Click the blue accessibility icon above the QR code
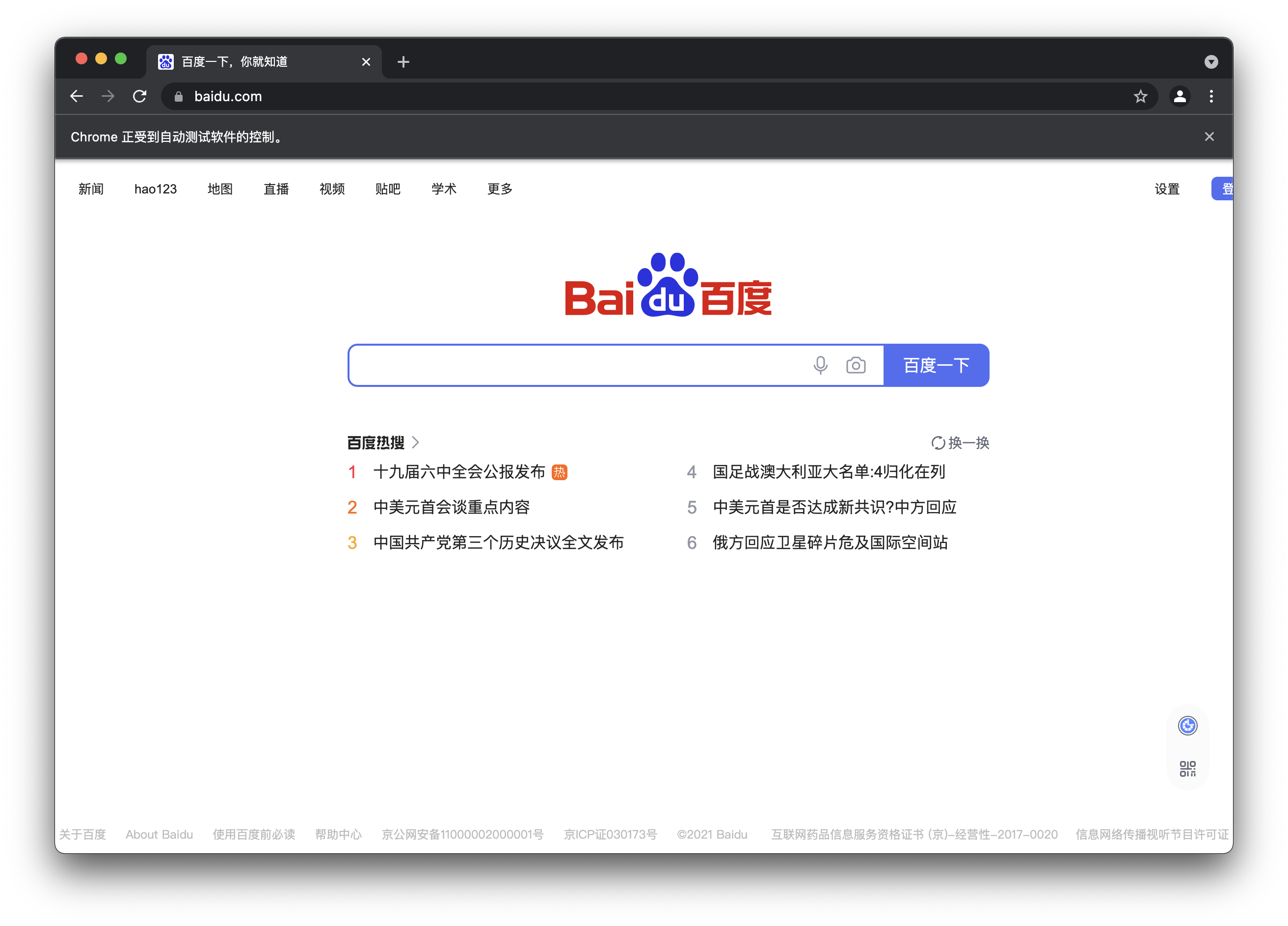This screenshot has height=926, width=1288. (1187, 726)
